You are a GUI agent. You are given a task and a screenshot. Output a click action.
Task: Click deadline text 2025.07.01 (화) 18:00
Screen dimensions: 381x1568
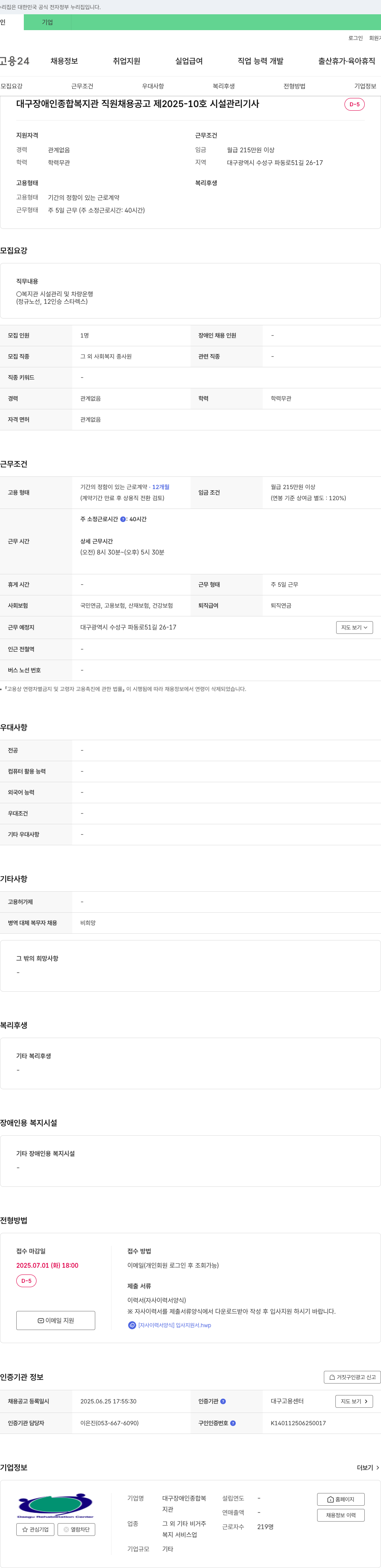48,1265
